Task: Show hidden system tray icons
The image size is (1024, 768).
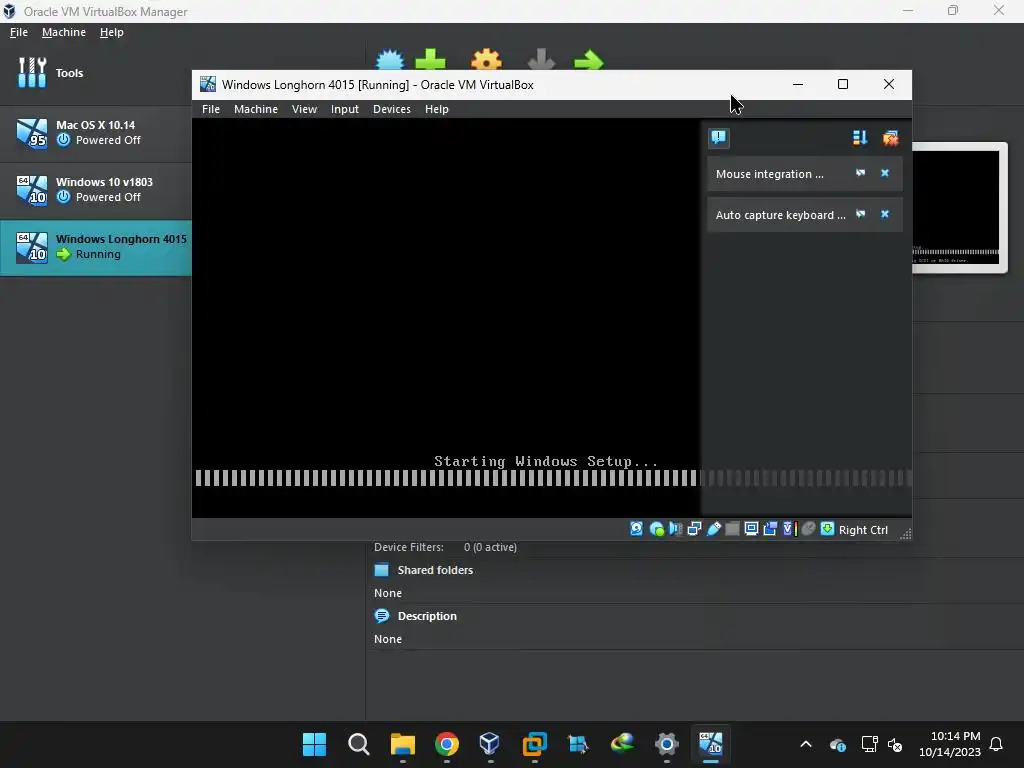Action: pyautogui.click(x=806, y=744)
